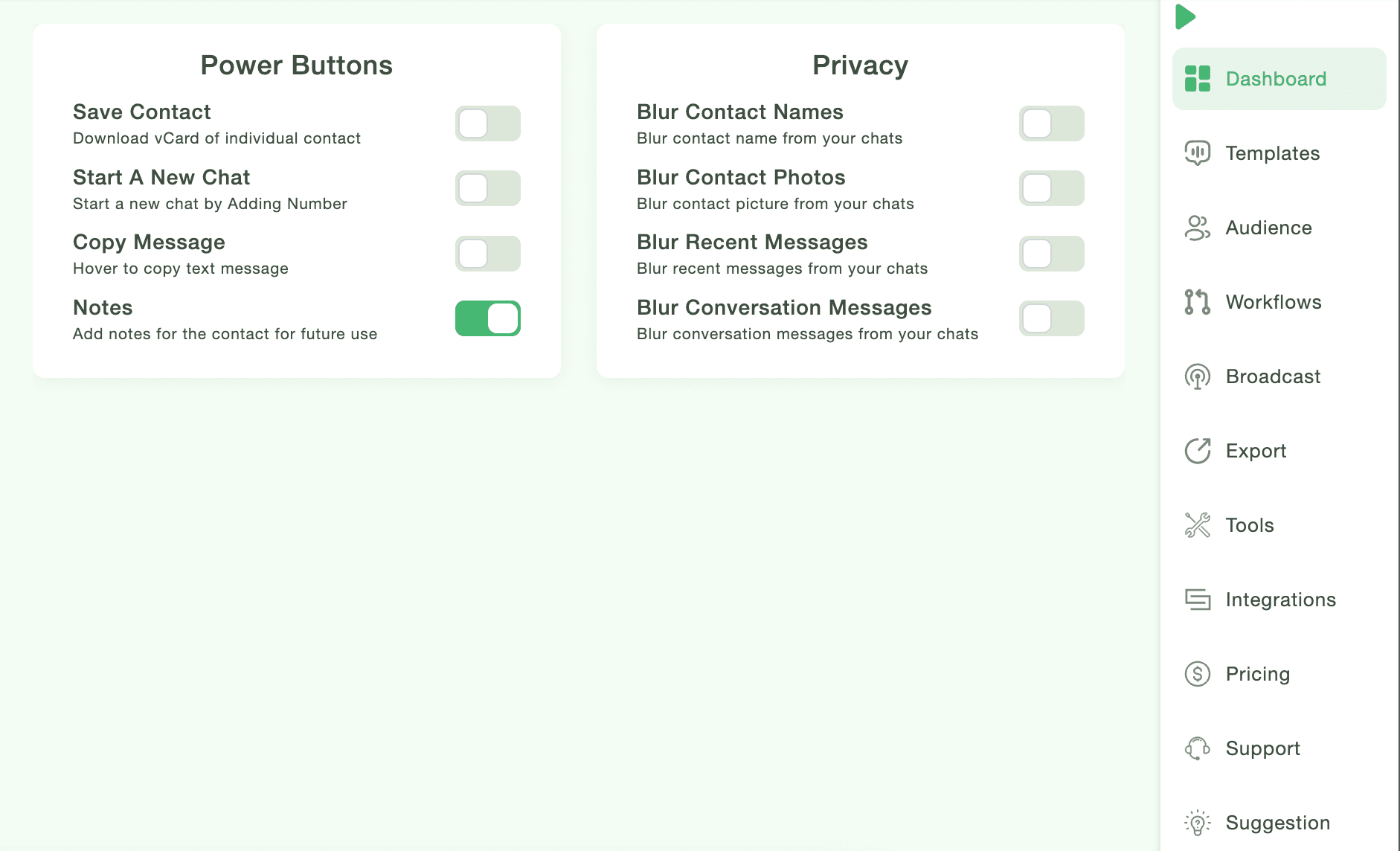The height and width of the screenshot is (851, 1400).
Task: Toggle Blur Recent Messages on
Action: (1052, 254)
